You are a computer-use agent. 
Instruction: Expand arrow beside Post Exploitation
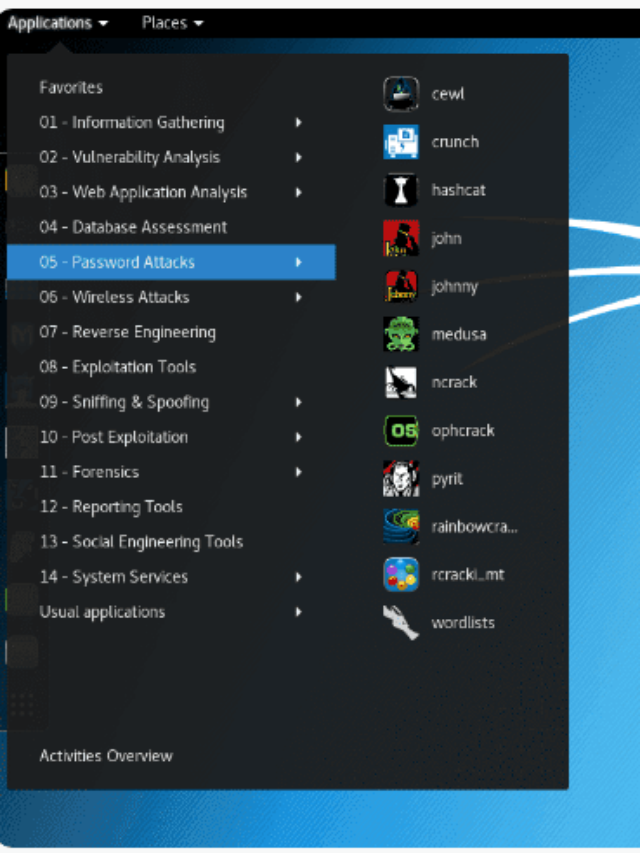[x=298, y=437]
